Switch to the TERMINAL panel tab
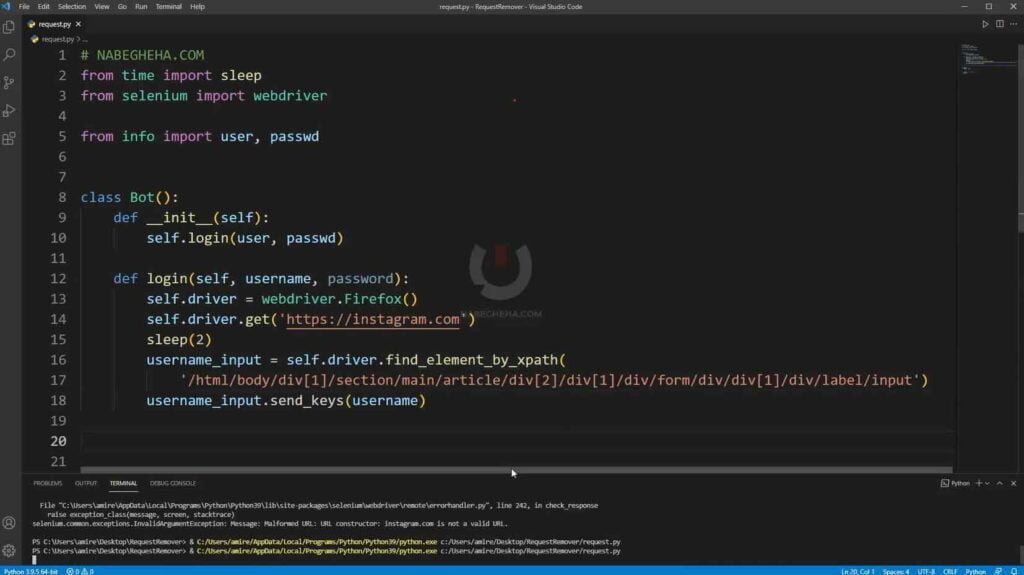The image size is (1024, 575). tap(123, 483)
